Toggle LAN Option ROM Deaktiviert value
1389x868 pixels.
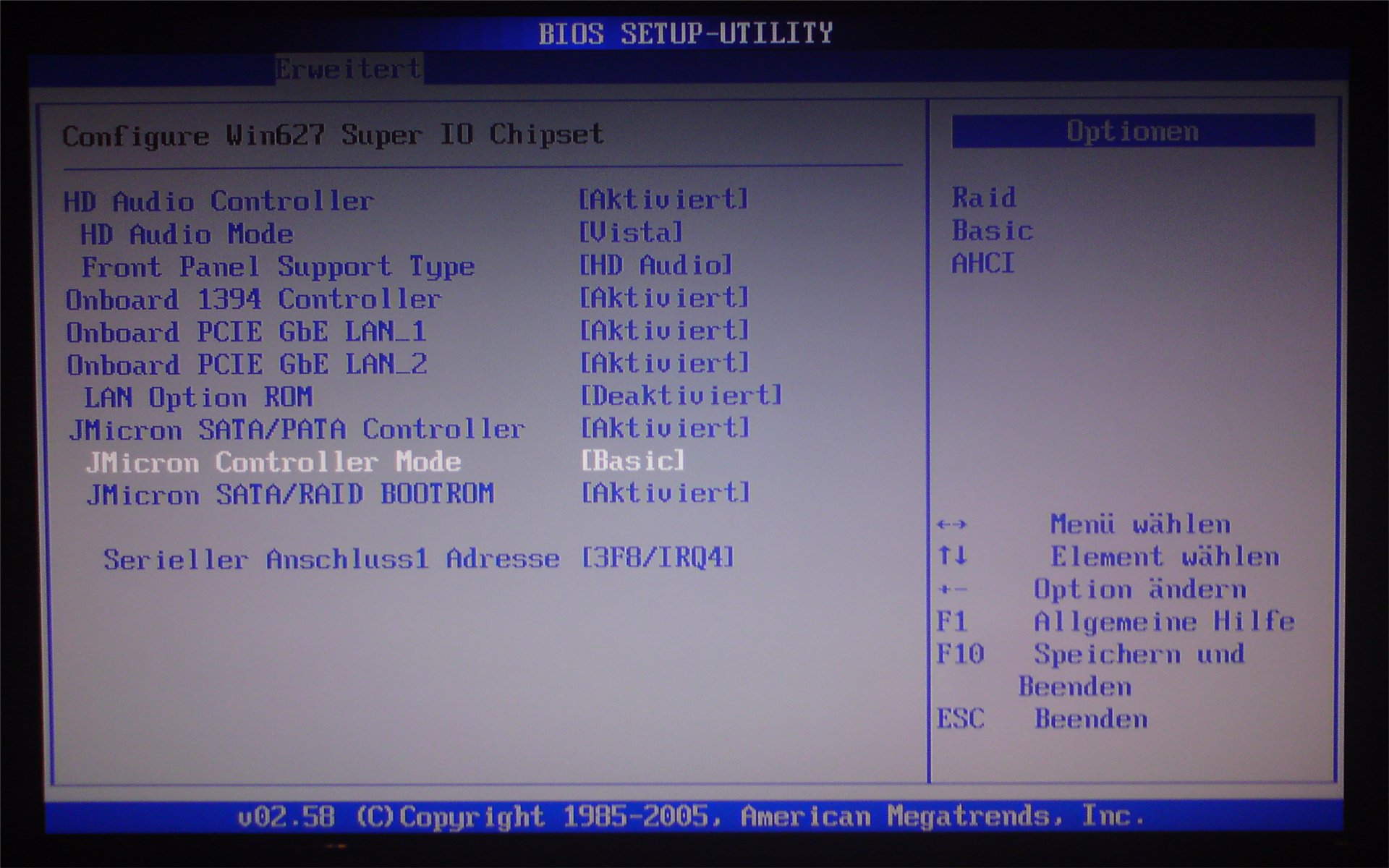coord(681,396)
